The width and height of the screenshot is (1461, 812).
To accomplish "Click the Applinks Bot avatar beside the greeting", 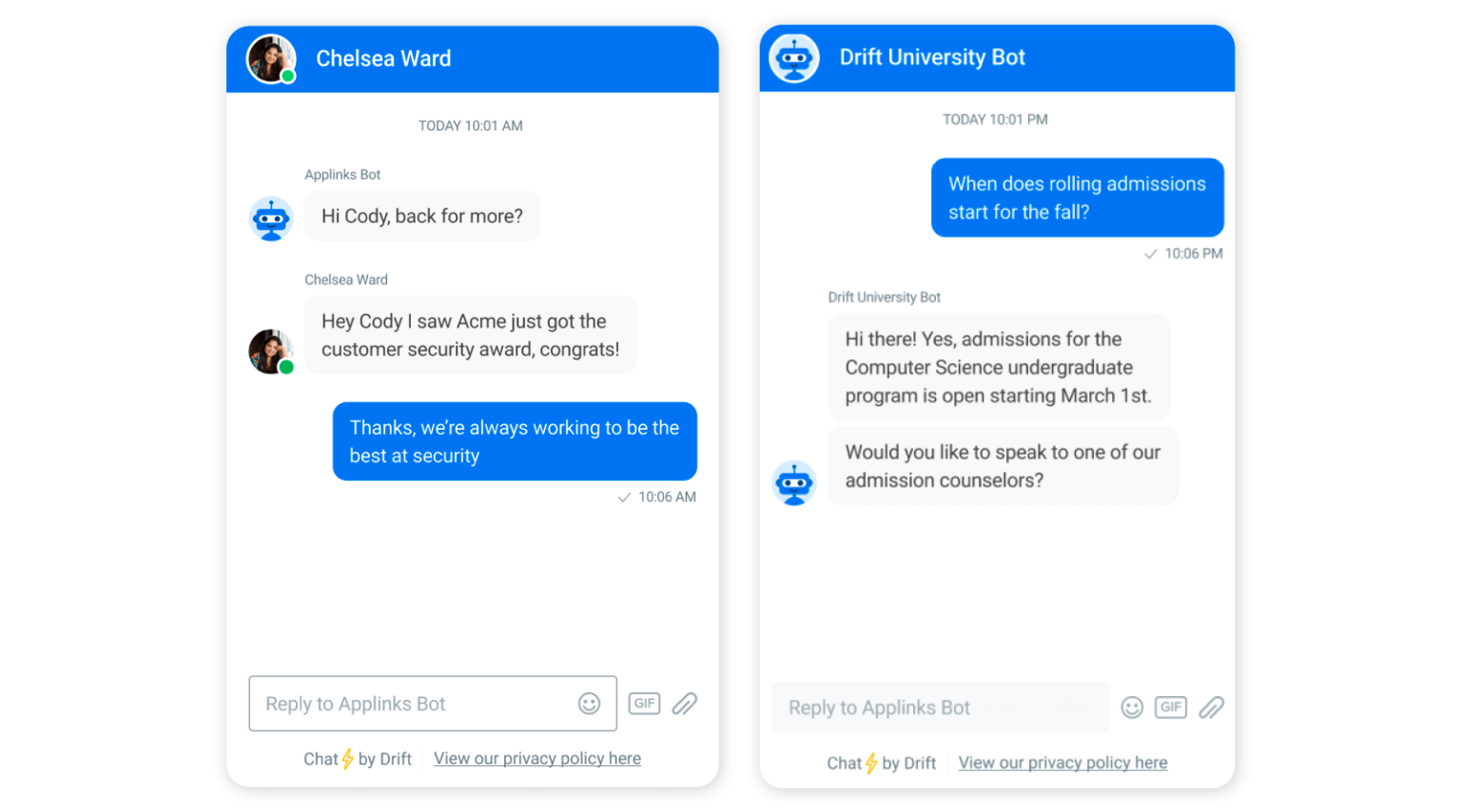I will (x=271, y=219).
